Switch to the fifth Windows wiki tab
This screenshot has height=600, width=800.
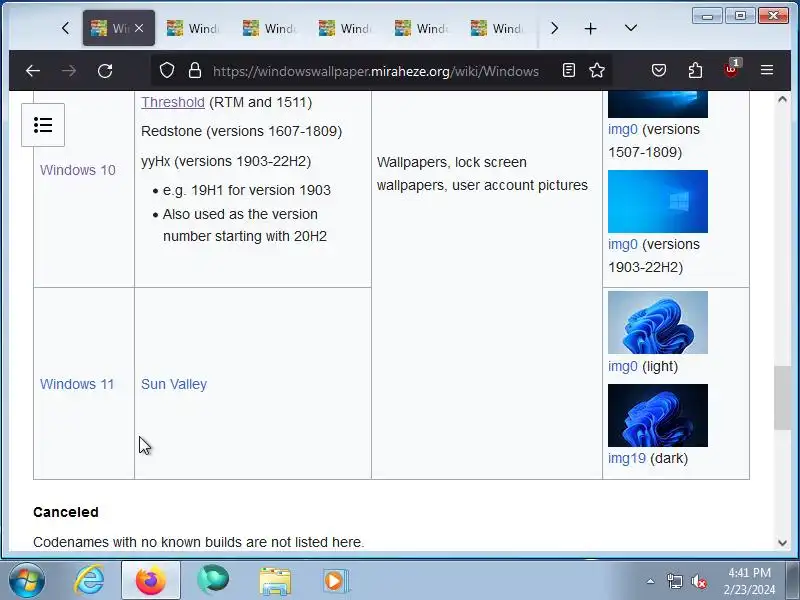click(x=422, y=29)
